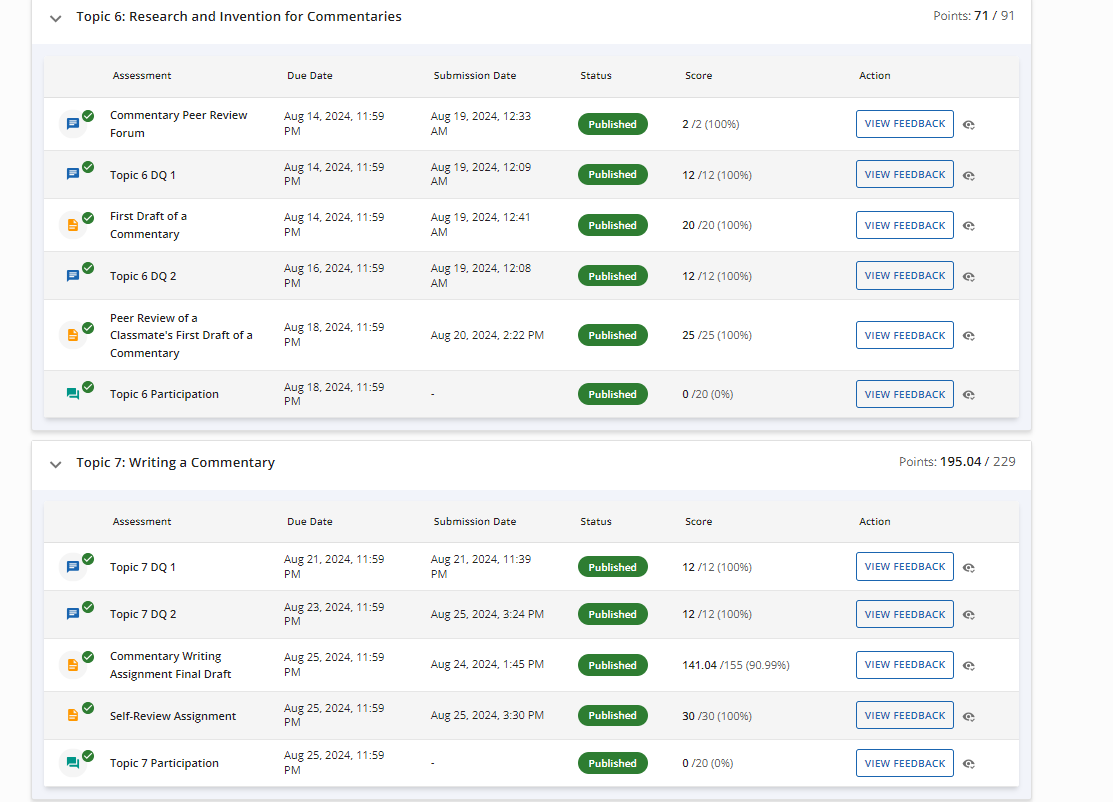
Task: Click submission date 'Aug 24, 2024, 1:45 PM'
Action: click(x=488, y=664)
